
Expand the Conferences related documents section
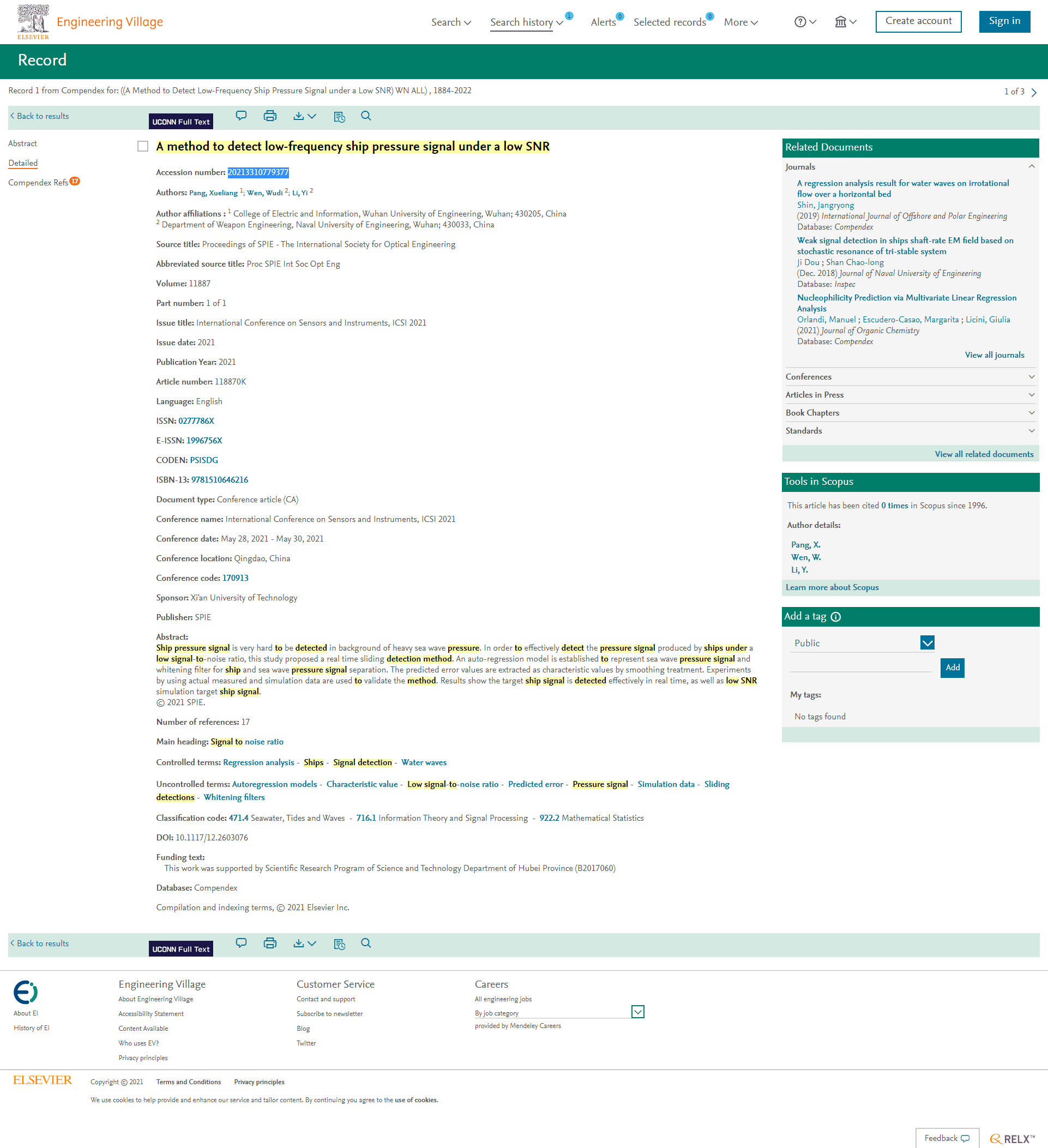point(1031,377)
